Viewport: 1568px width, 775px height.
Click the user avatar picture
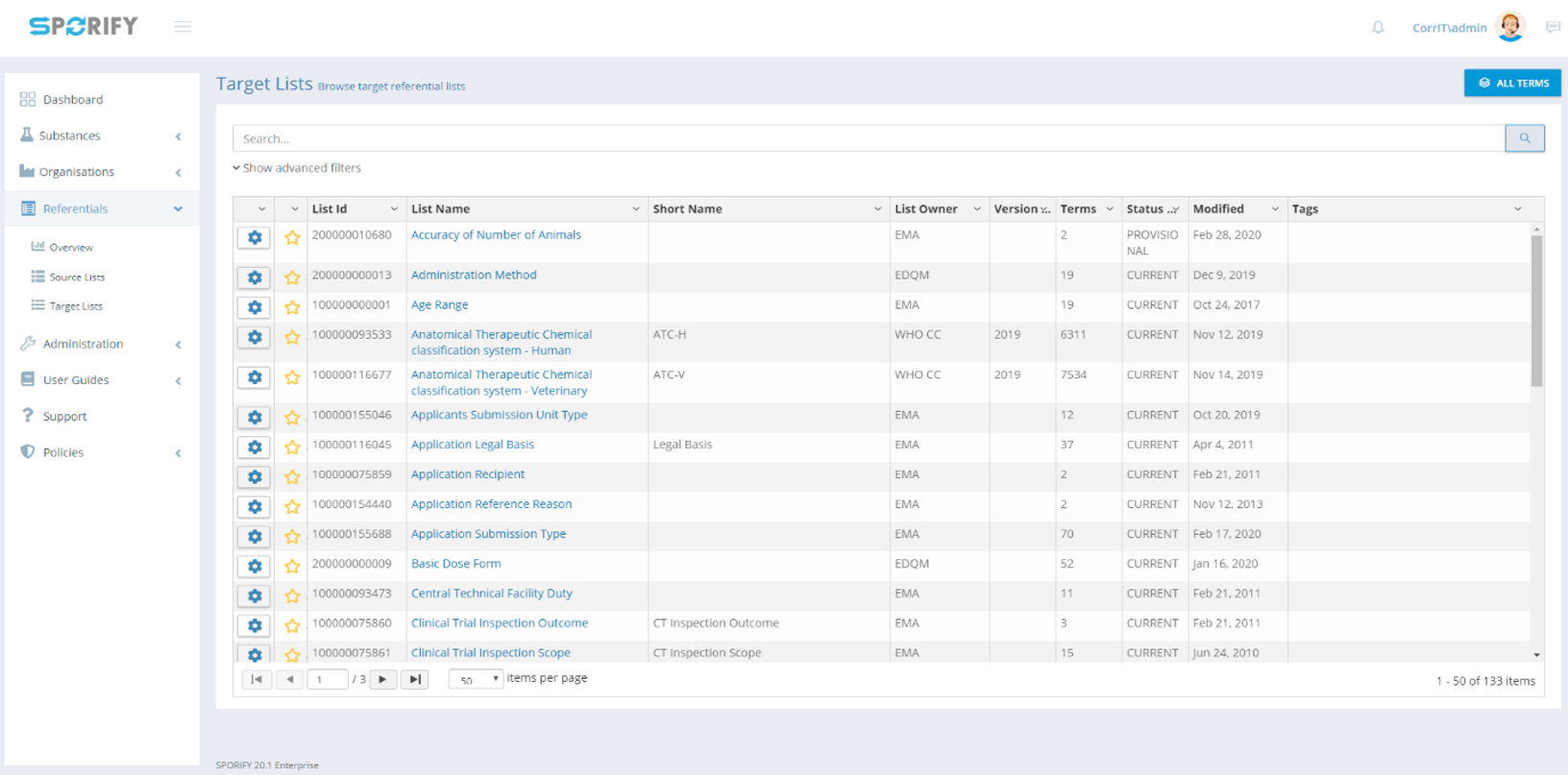[x=1510, y=27]
